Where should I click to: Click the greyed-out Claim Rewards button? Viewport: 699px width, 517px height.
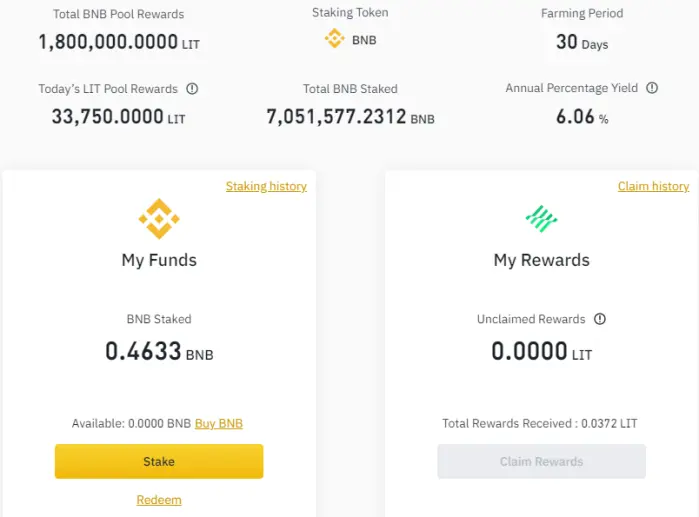point(541,461)
